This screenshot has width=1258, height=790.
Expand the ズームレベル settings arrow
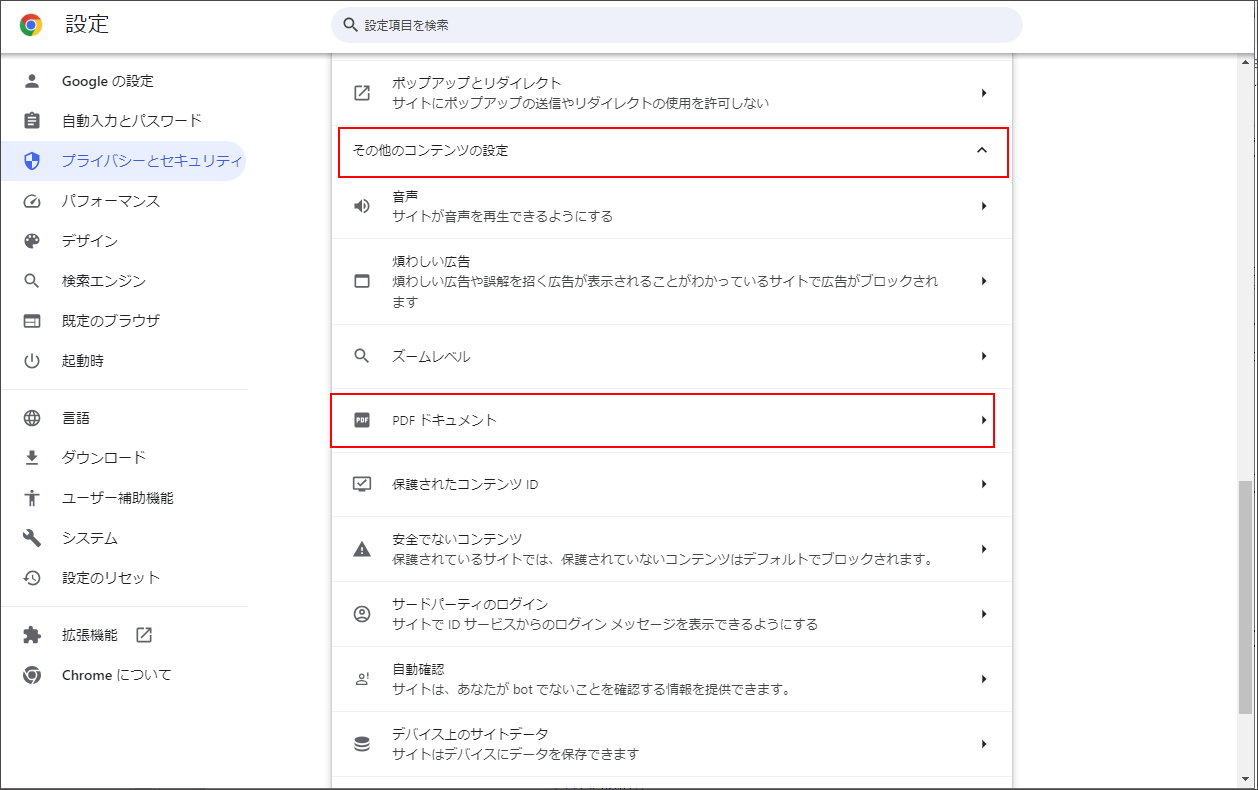click(983, 356)
